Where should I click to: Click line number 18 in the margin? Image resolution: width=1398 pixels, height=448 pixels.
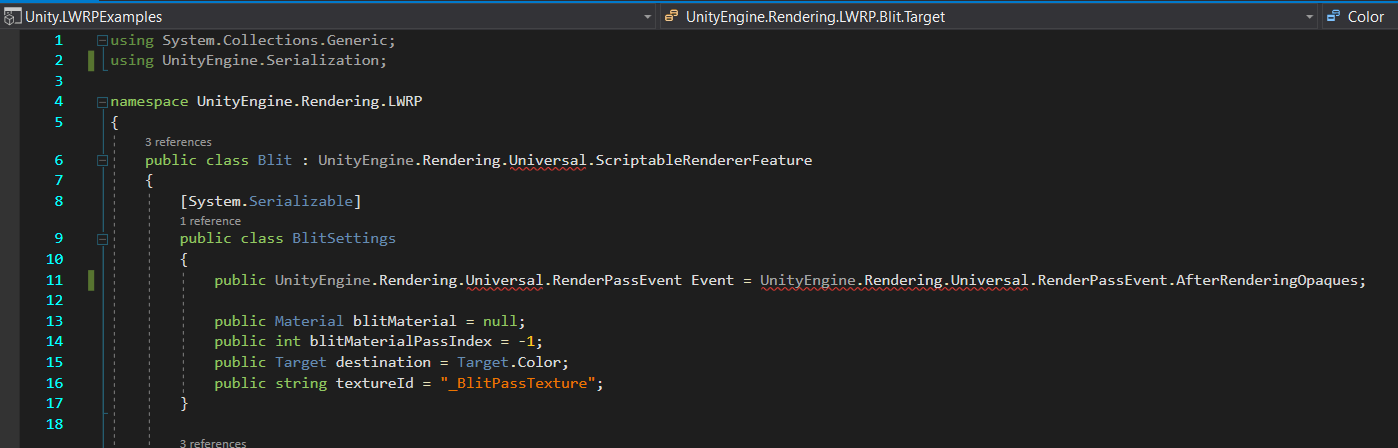point(54,424)
